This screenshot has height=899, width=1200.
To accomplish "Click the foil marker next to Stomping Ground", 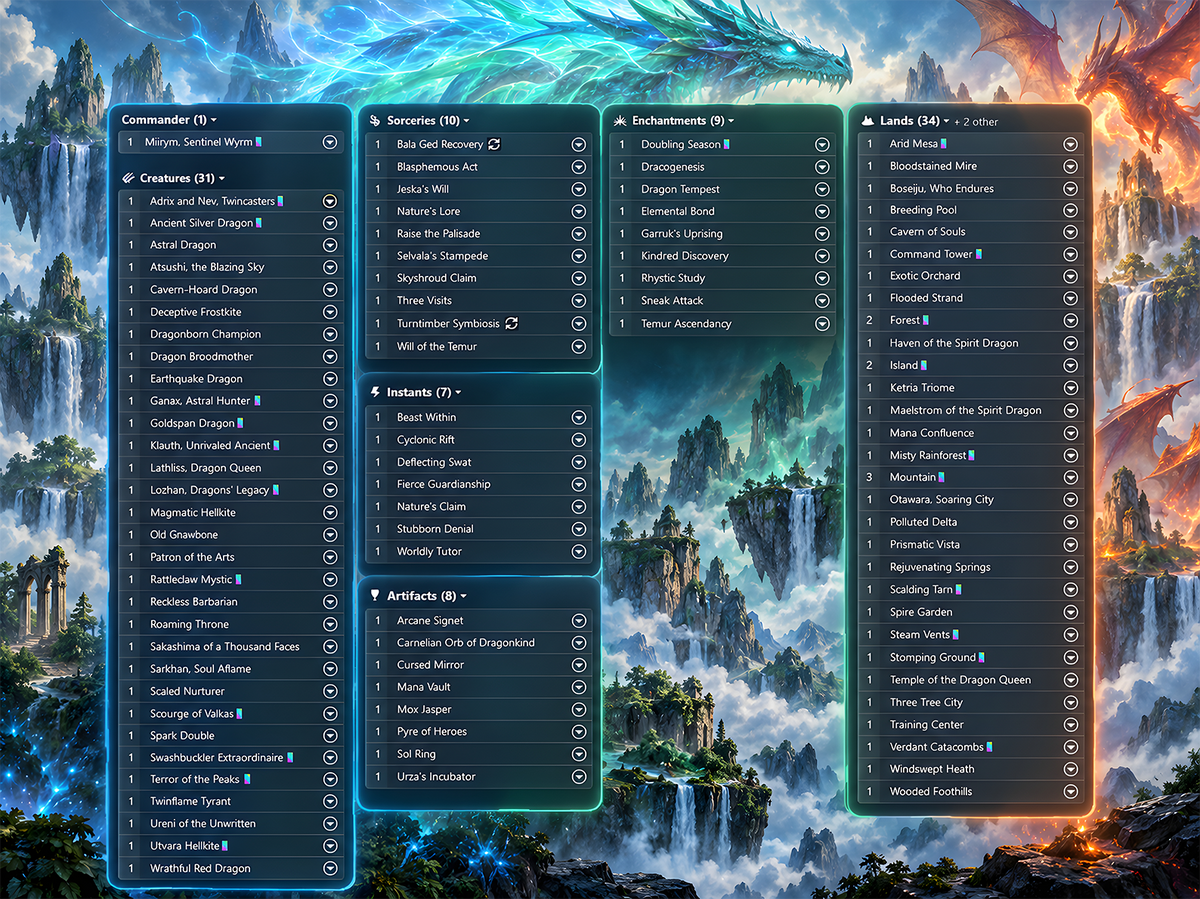I will tap(982, 658).
